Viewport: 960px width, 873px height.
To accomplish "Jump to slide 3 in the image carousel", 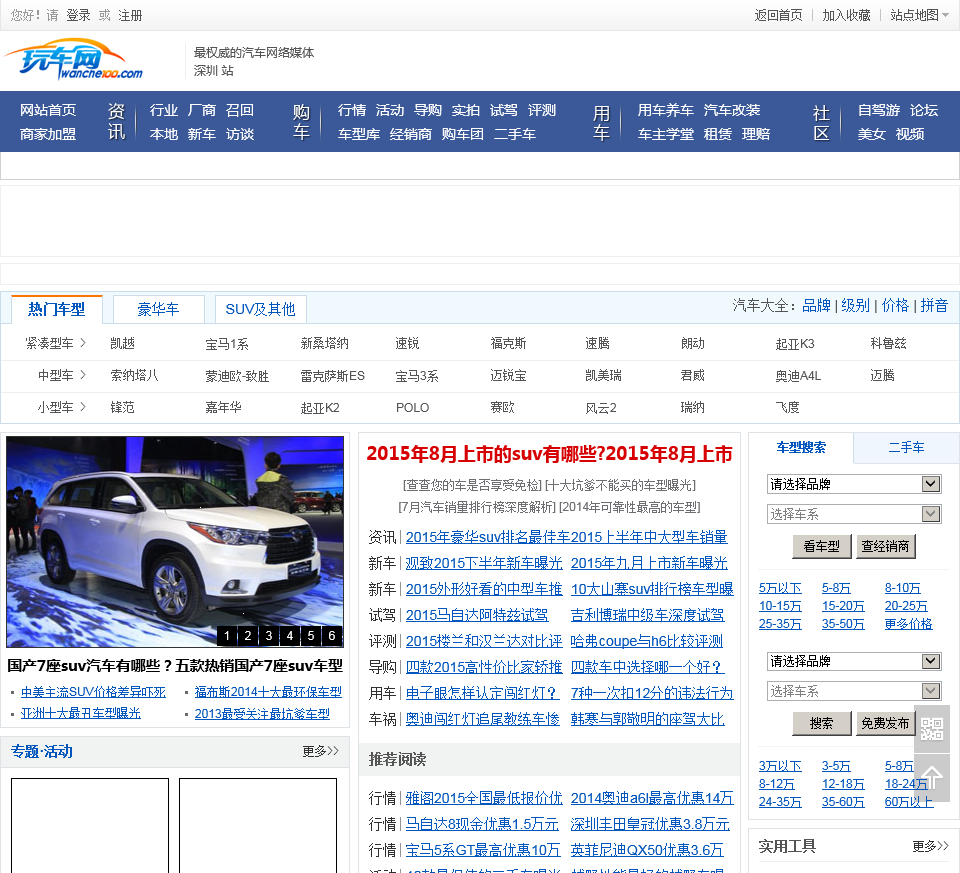I will pyautogui.click(x=269, y=636).
